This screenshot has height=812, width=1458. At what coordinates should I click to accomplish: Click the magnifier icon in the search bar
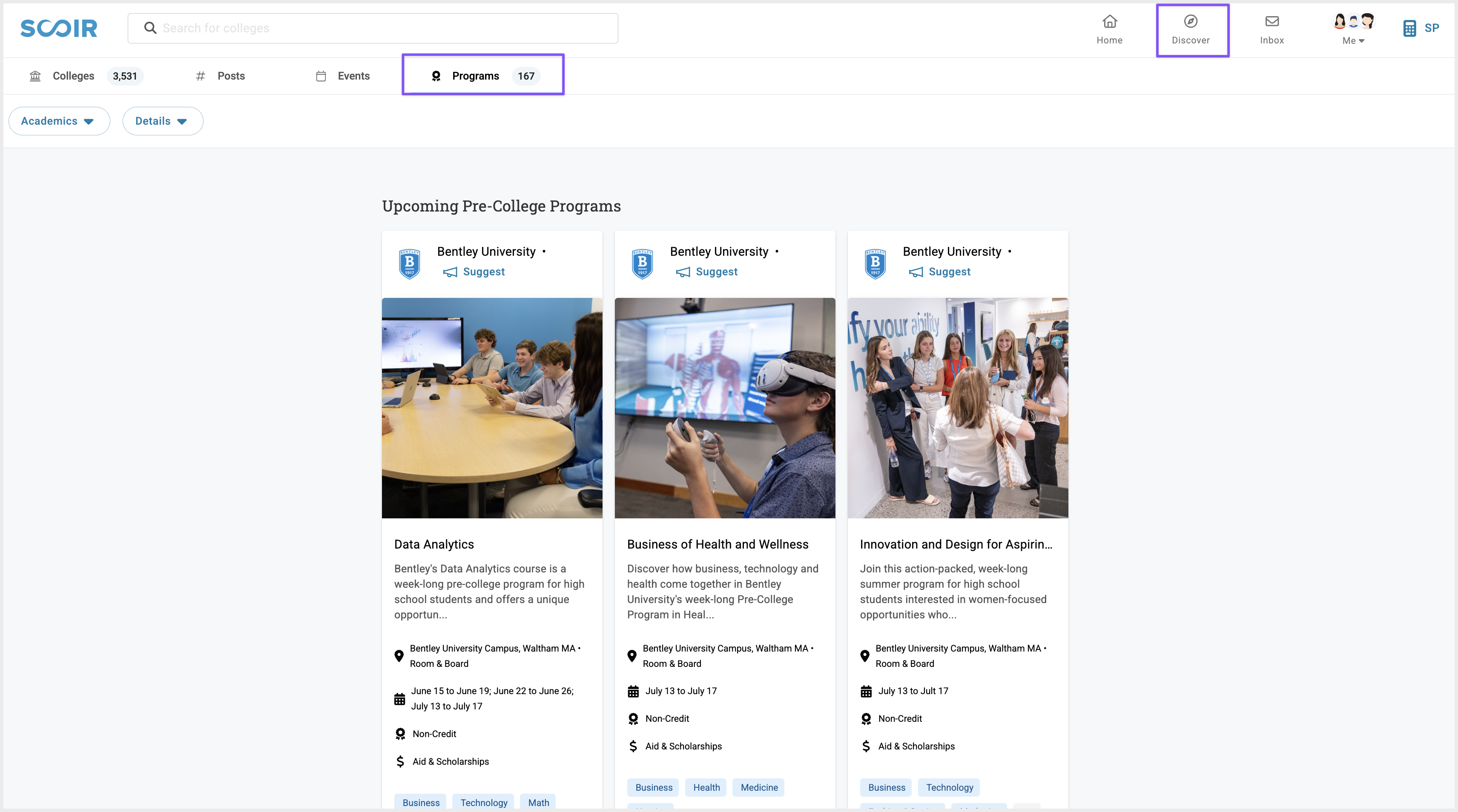150,28
